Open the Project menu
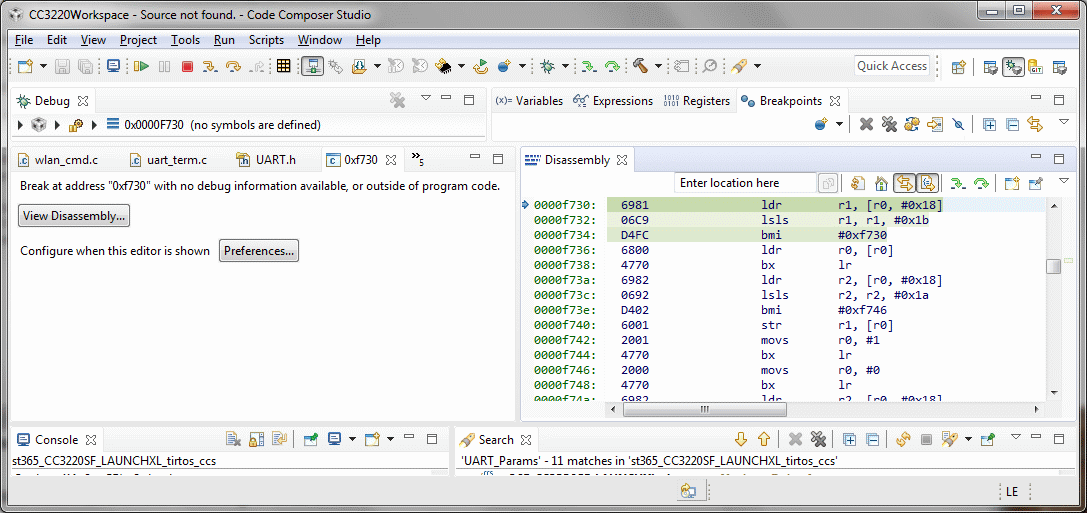1087x513 pixels. pyautogui.click(x=138, y=40)
